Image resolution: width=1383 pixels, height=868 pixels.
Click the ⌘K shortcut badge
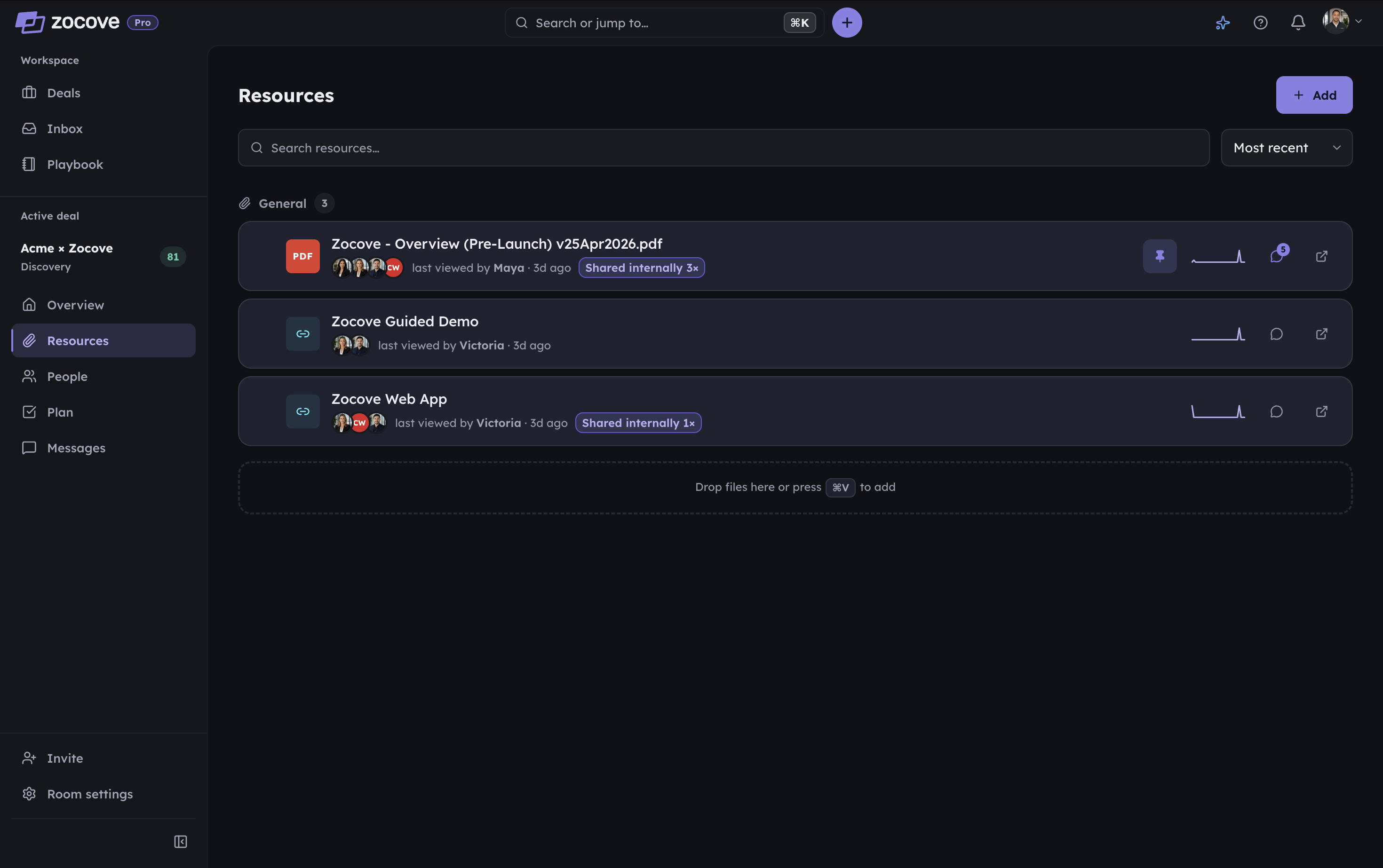[x=800, y=23]
